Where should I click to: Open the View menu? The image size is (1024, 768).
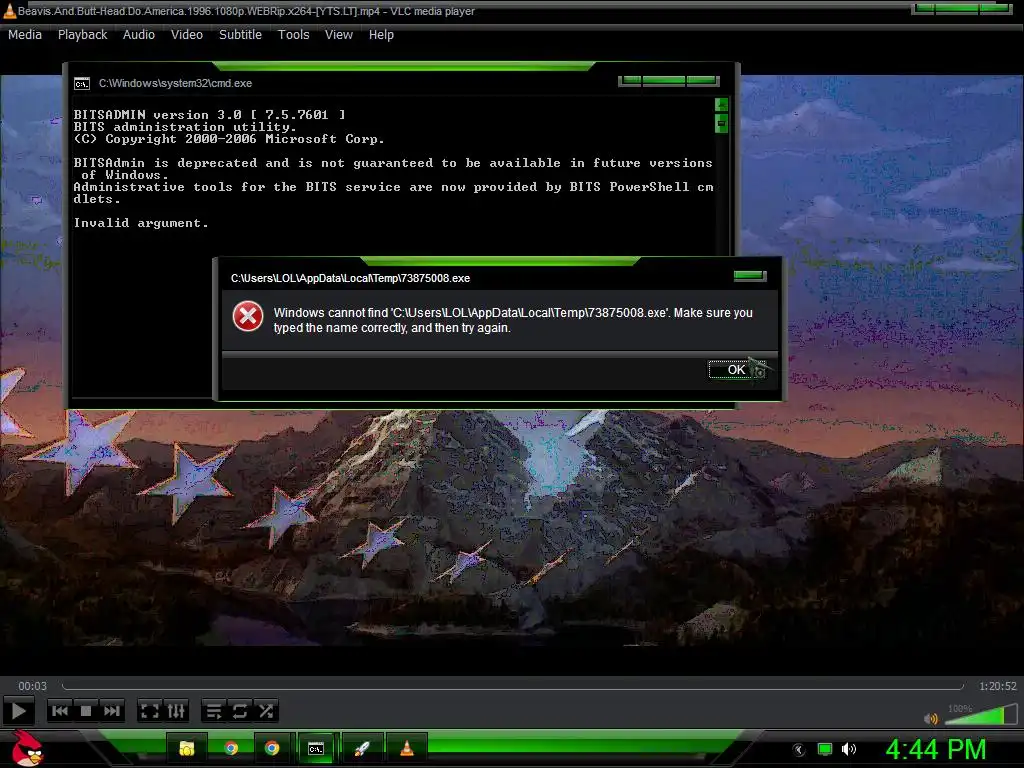coord(338,35)
